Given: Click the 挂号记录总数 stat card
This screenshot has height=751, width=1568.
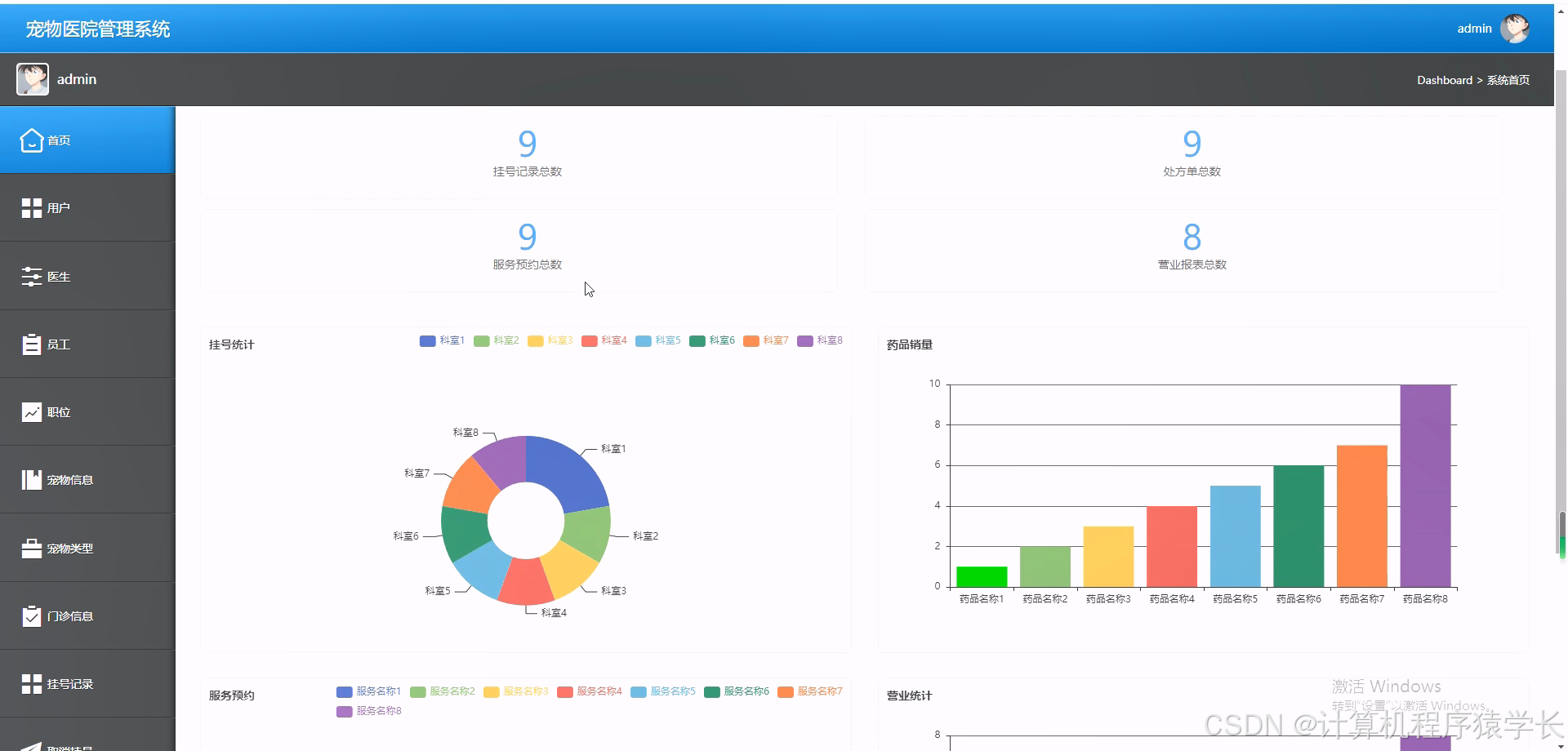Looking at the screenshot, I should coord(519,157).
